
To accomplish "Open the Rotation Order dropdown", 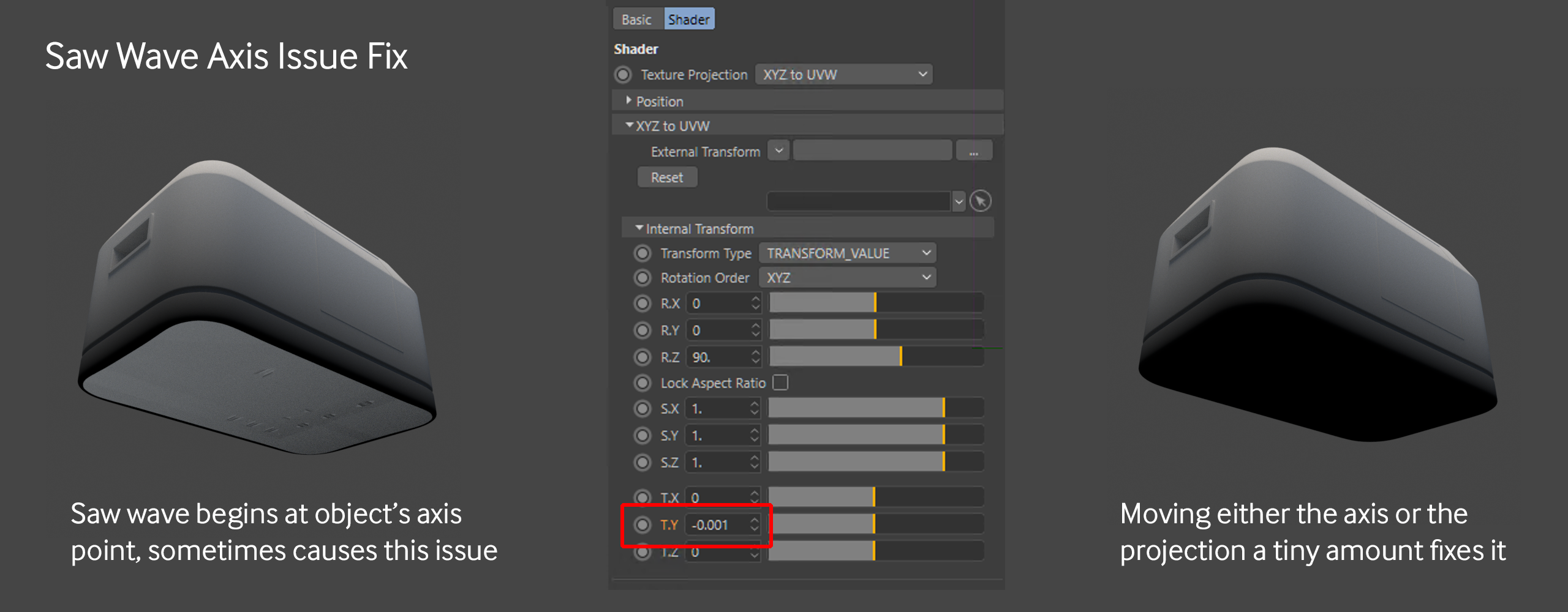I will pos(847,278).
